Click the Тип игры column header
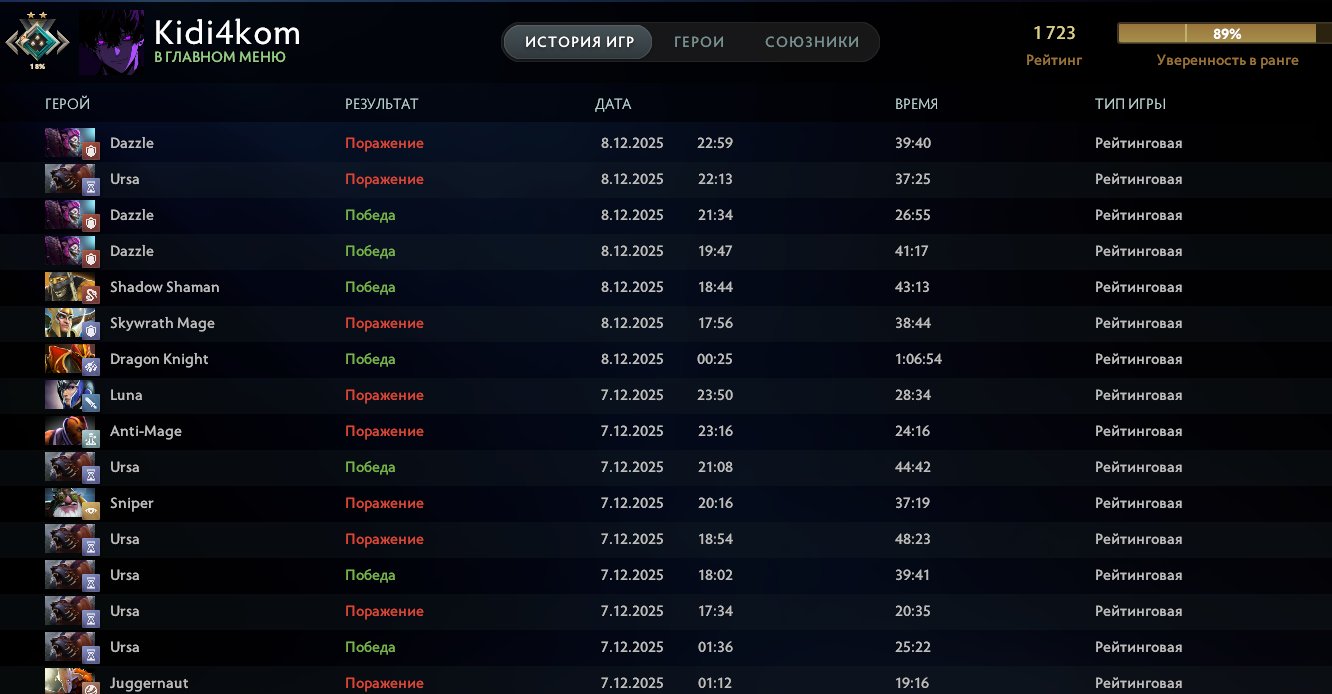Screen dimensions: 1332x694 click(x=1130, y=104)
